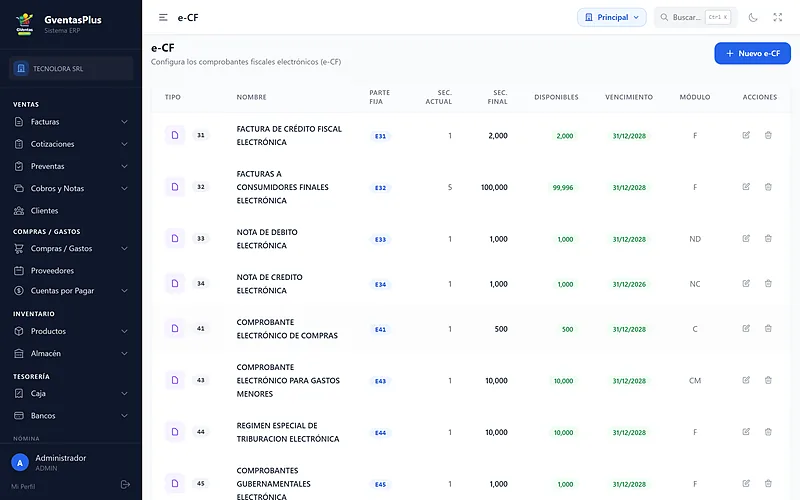Viewport: 800px width, 500px height.
Task: Expand the Almacén menu chevron
Action: 124,354
